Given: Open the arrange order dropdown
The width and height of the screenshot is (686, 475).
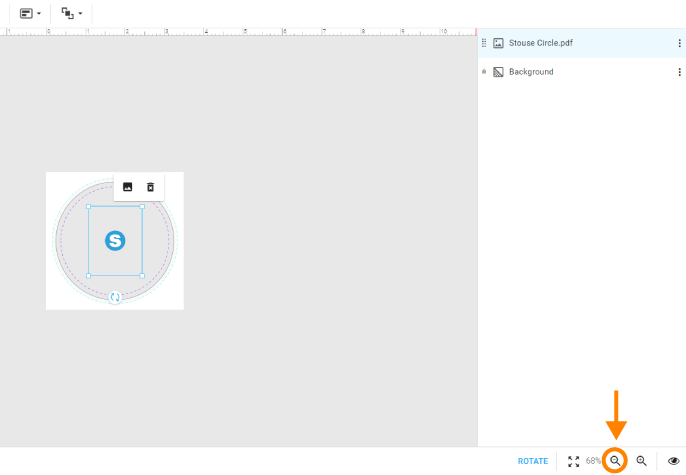Looking at the screenshot, I should 71,14.
